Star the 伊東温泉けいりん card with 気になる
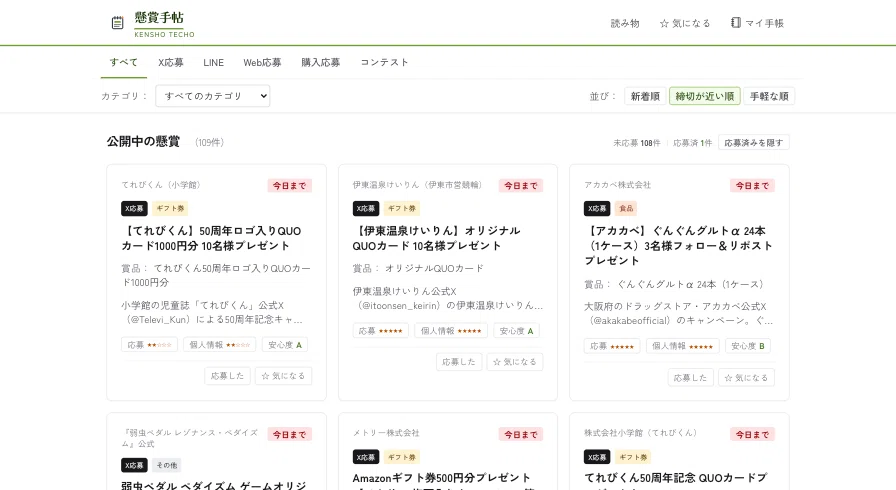This screenshot has width=896, height=490. (x=515, y=362)
